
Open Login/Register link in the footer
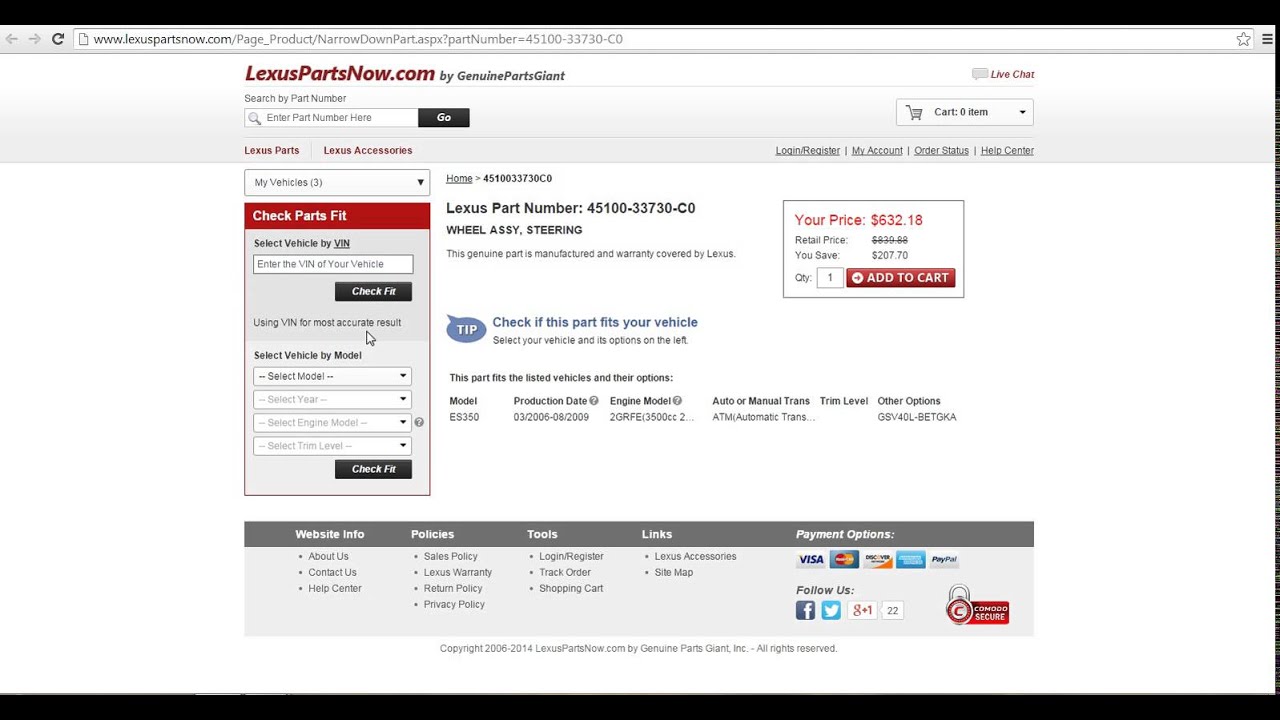[571, 557]
